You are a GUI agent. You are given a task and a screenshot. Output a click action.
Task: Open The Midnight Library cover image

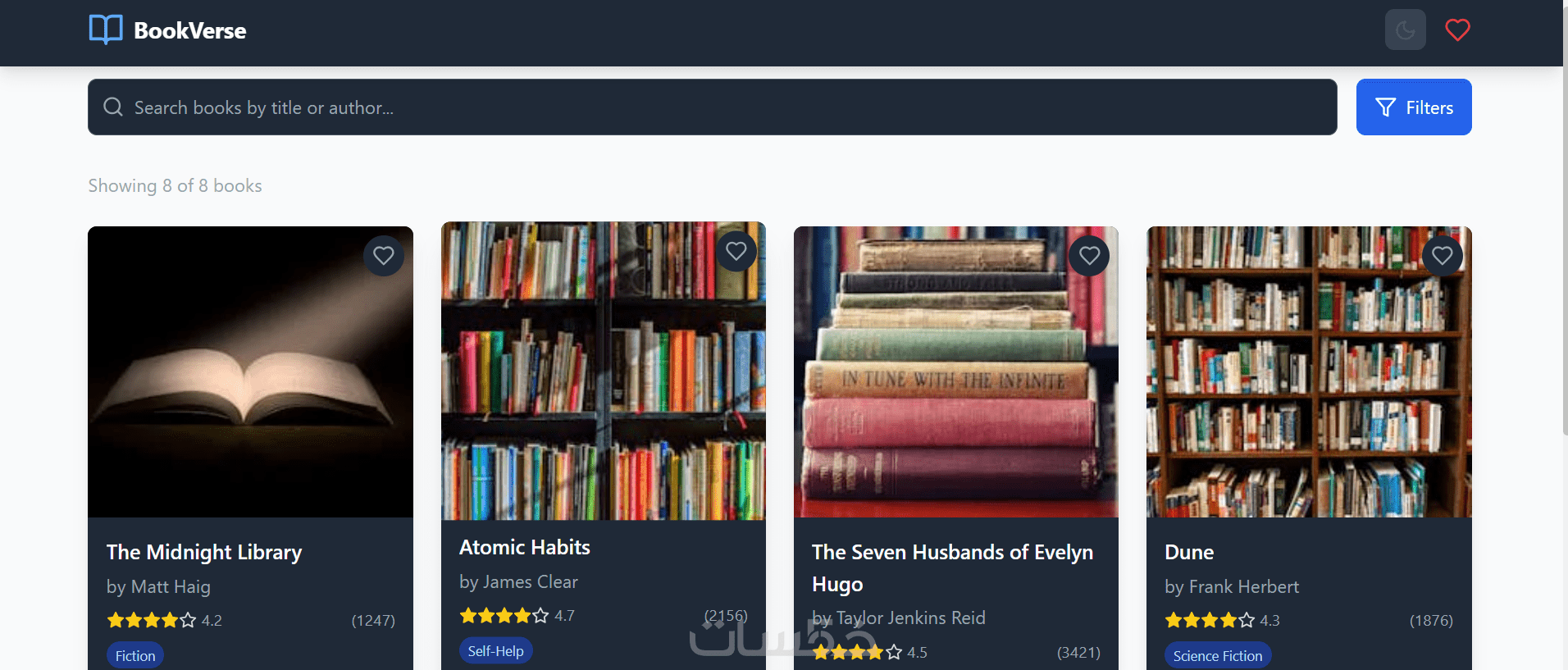coord(250,371)
